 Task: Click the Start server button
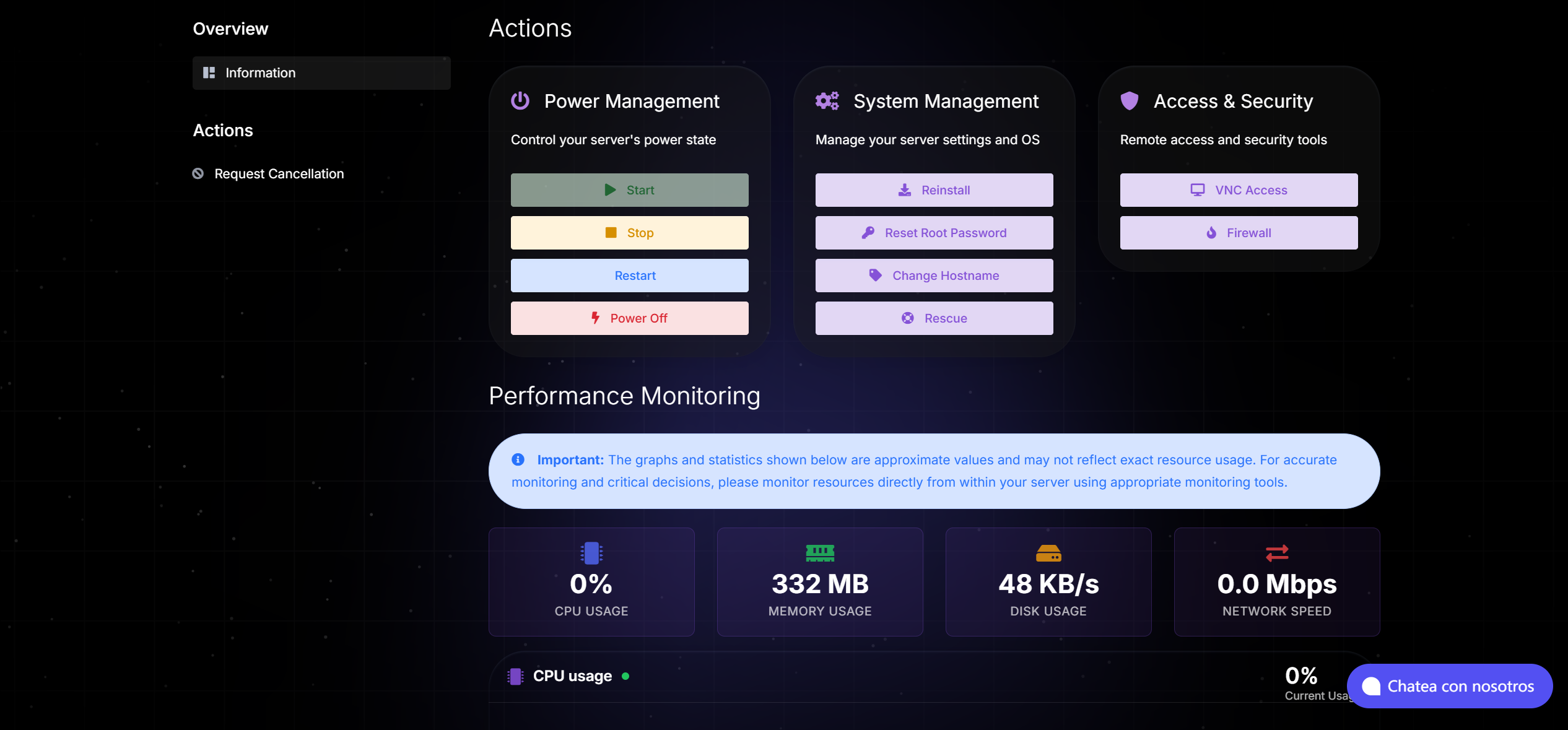629,190
